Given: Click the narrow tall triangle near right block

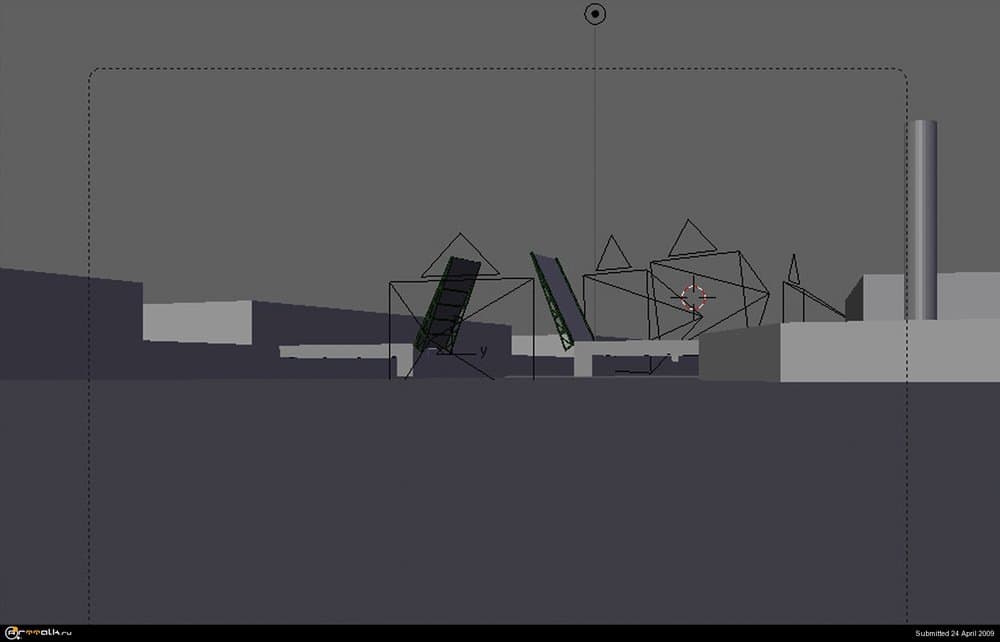Looking at the screenshot, I should [x=793, y=269].
